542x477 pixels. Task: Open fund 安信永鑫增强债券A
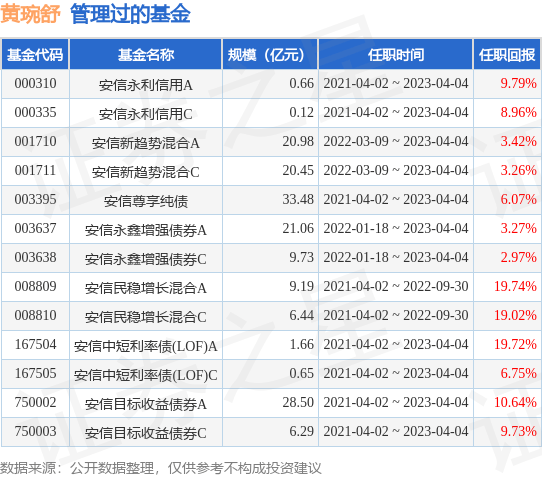pyautogui.click(x=146, y=230)
